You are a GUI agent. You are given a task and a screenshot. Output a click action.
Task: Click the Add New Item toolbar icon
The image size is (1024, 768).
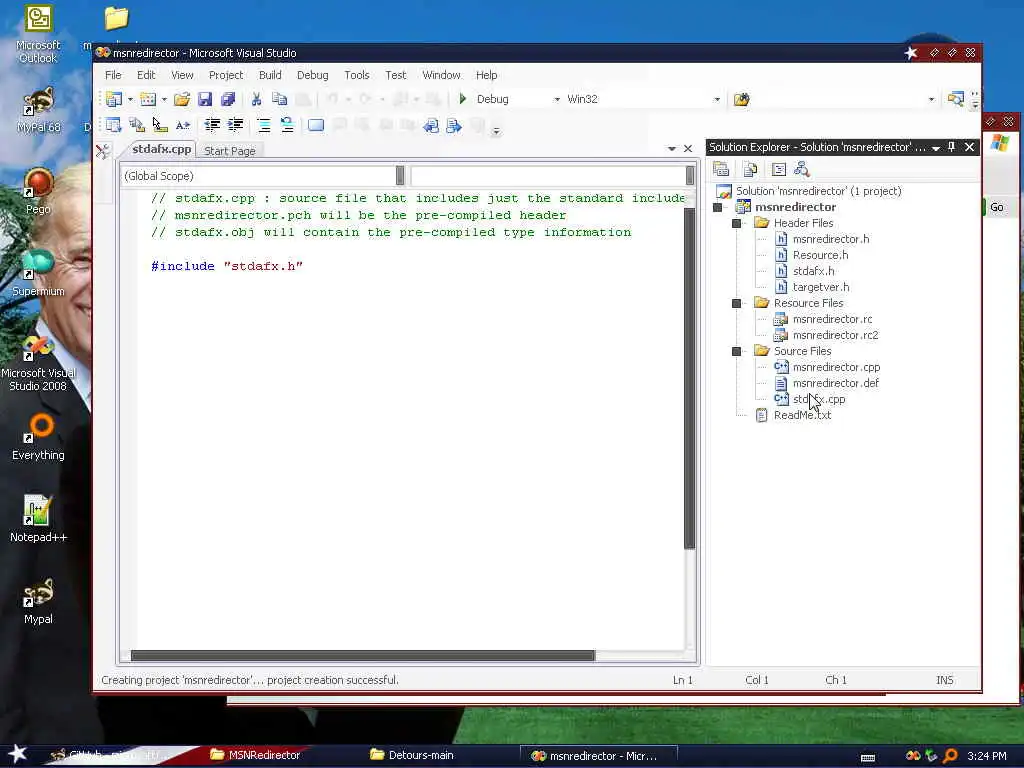[x=148, y=99]
